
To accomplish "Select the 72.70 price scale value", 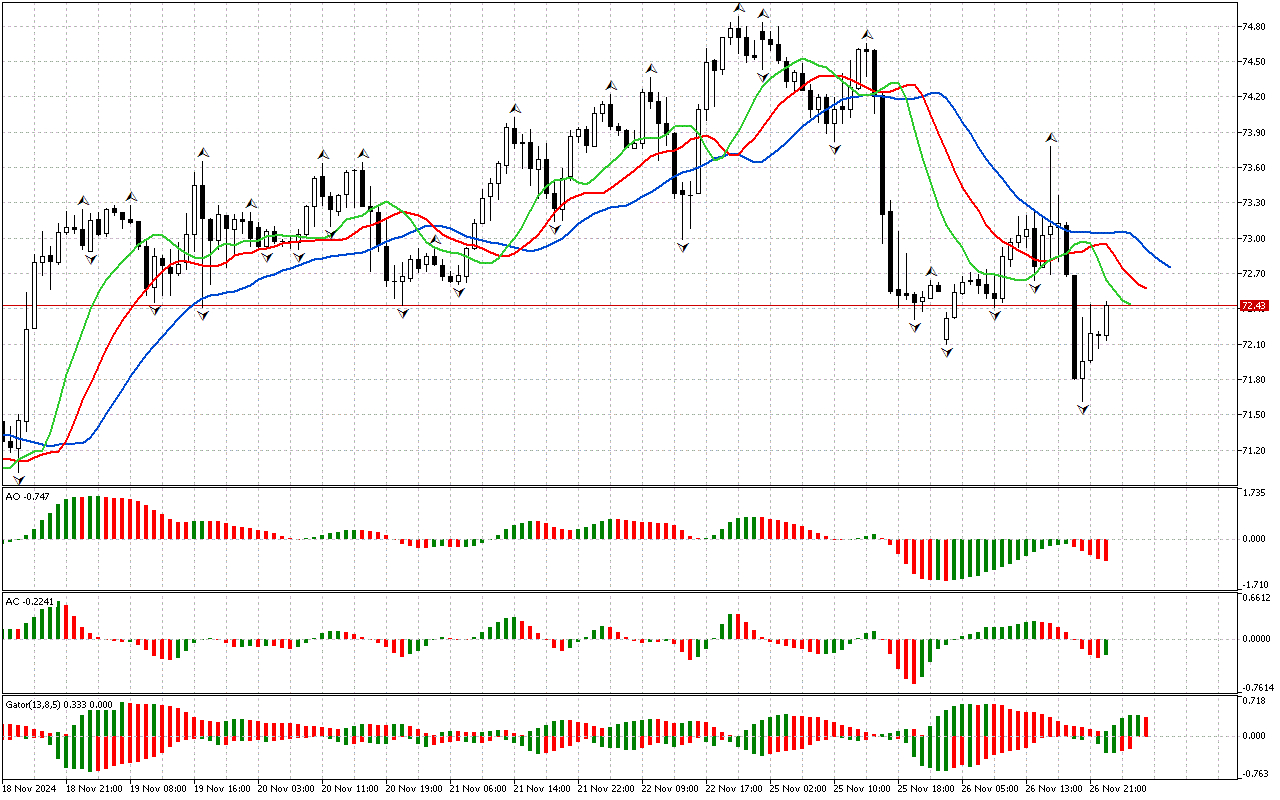I will tap(1252, 274).
